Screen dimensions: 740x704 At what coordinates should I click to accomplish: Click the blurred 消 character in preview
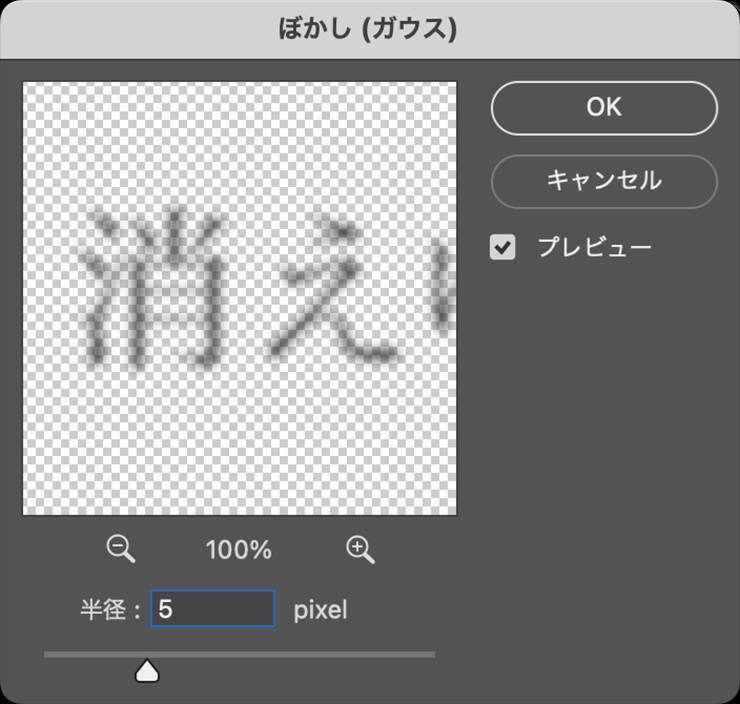click(x=150, y=288)
